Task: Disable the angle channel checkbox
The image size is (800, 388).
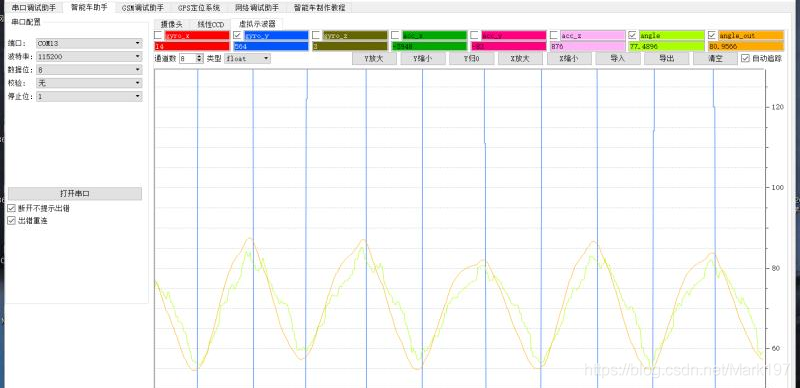Action: pyautogui.click(x=633, y=35)
